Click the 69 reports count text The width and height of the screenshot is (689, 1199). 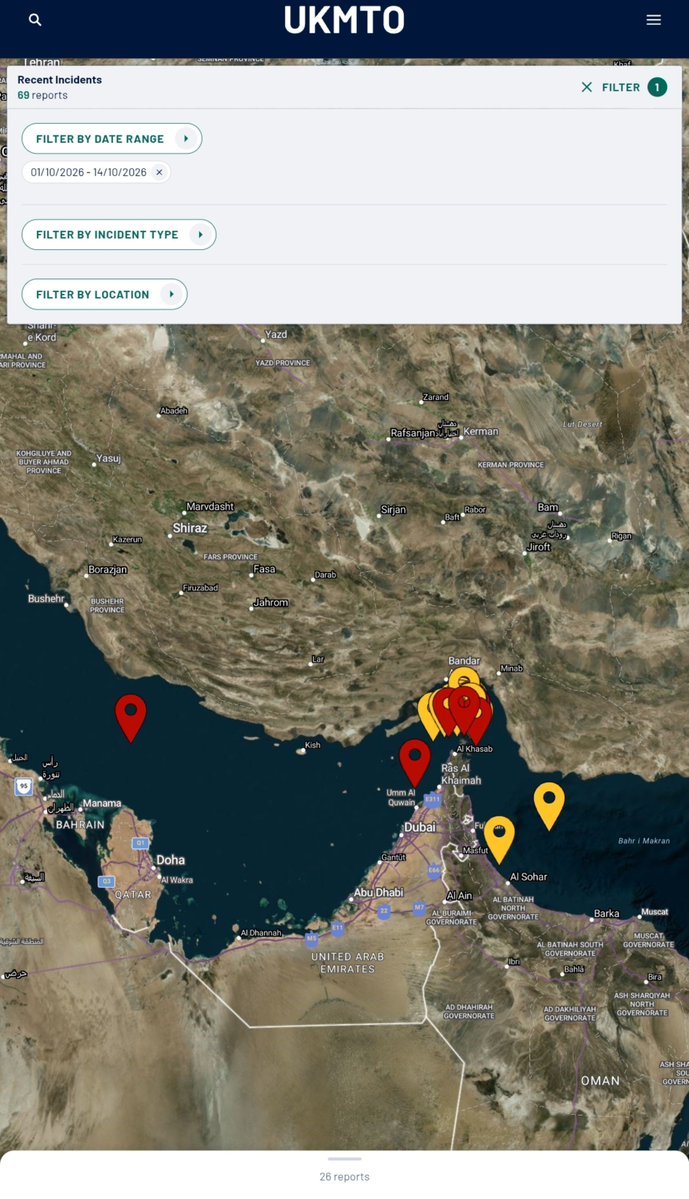click(x=43, y=96)
